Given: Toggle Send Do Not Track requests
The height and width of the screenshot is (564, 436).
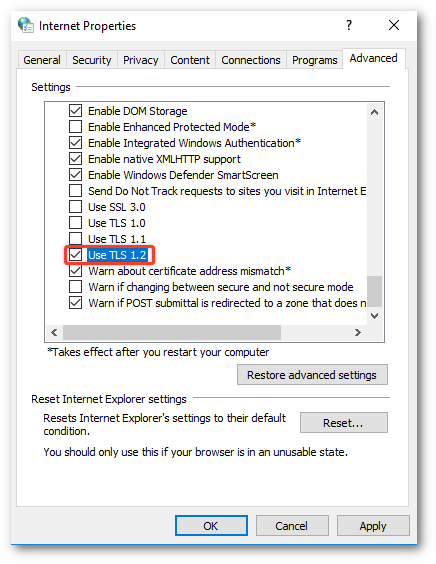Looking at the screenshot, I should 76,191.
